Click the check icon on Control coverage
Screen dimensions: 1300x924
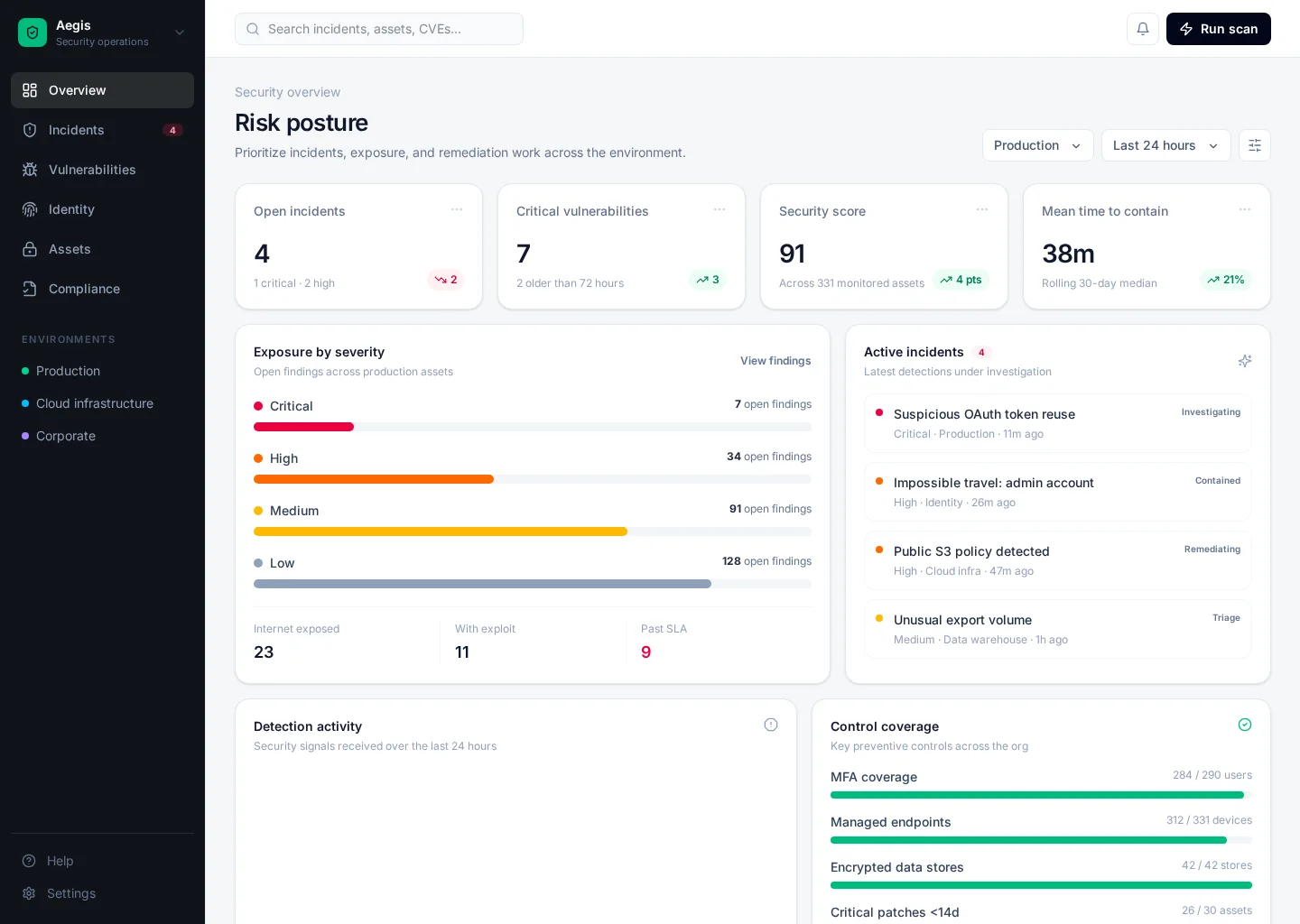tap(1245, 725)
